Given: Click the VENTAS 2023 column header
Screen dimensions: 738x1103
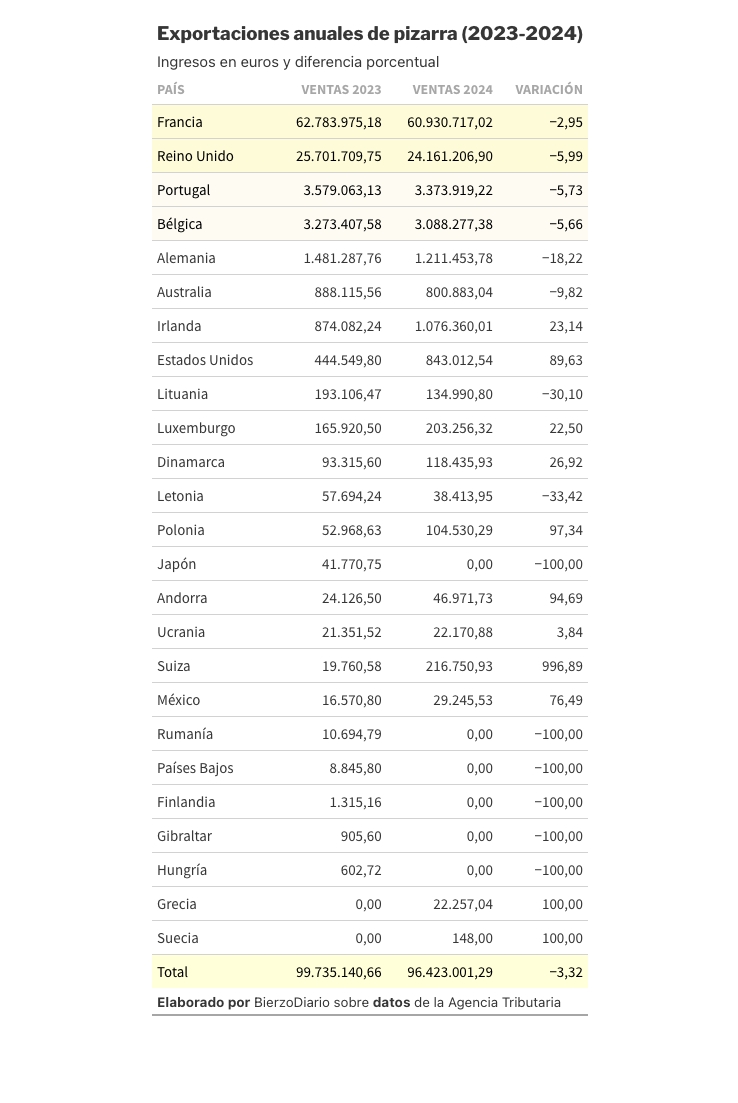Looking at the screenshot, I should pos(341,89).
